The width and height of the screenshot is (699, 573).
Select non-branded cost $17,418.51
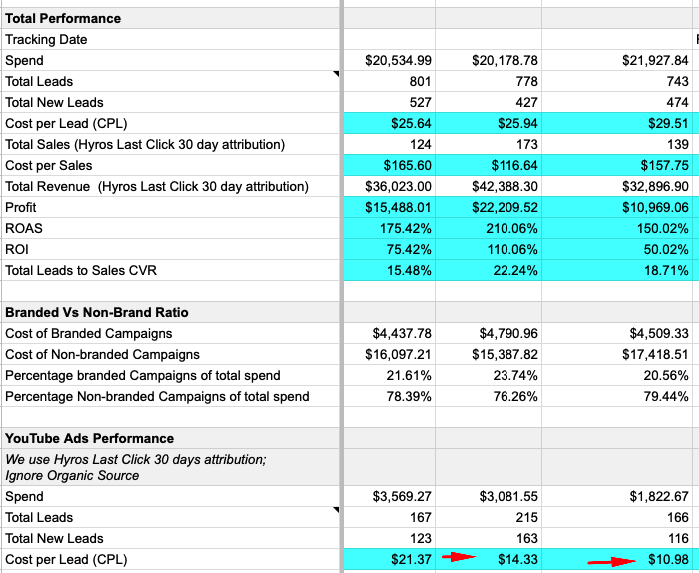617,354
